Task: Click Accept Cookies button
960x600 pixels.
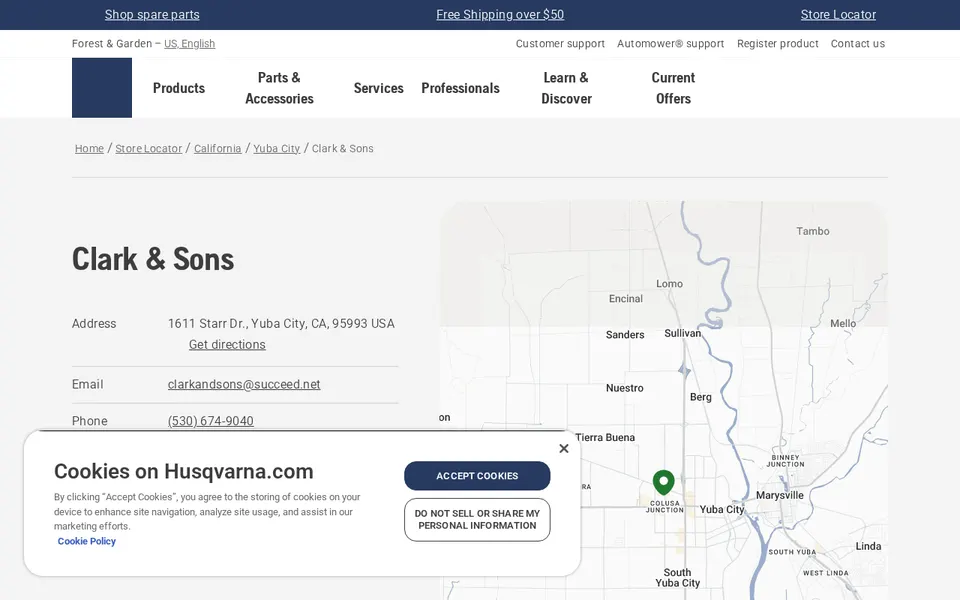Action: (477, 476)
